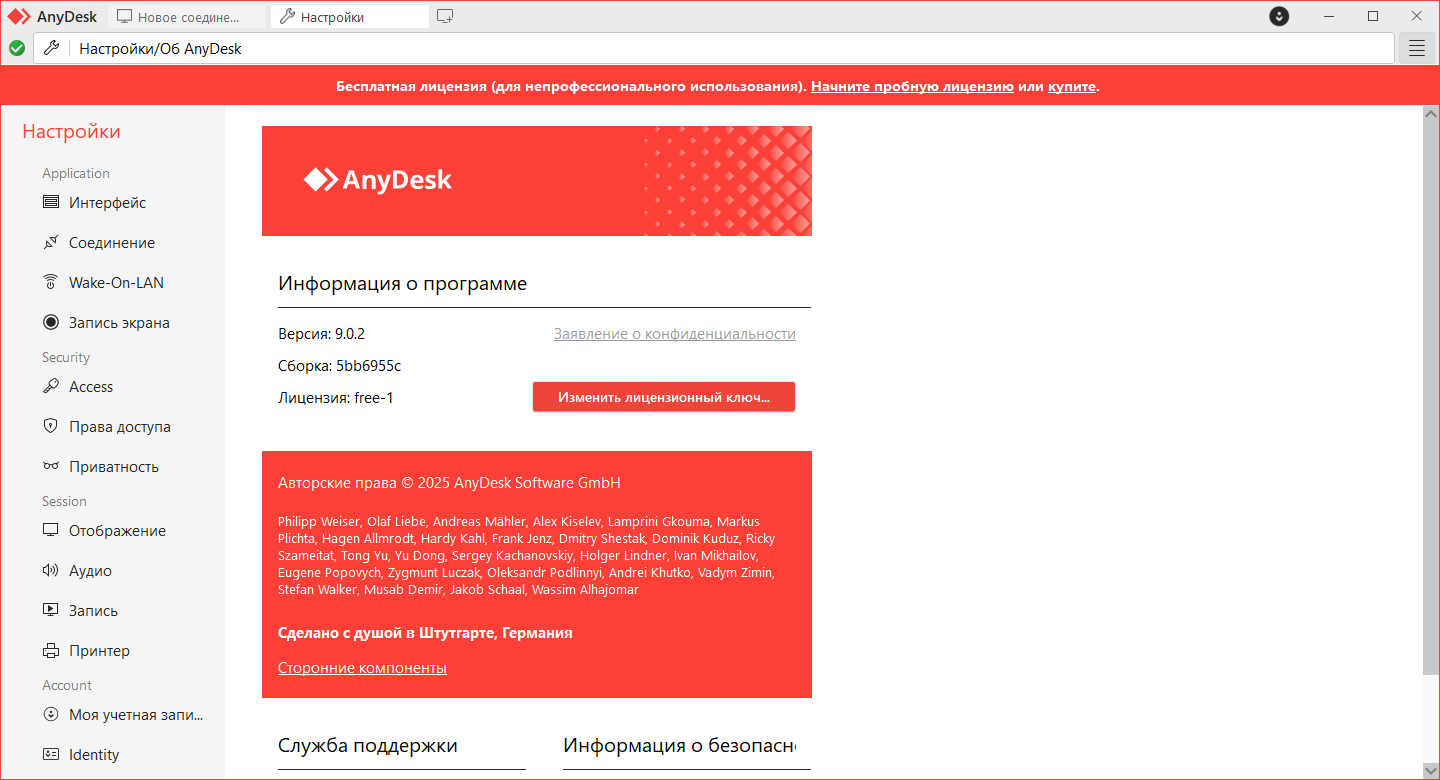Select the Настройки tab
The width and height of the screenshot is (1440, 780).
350,17
